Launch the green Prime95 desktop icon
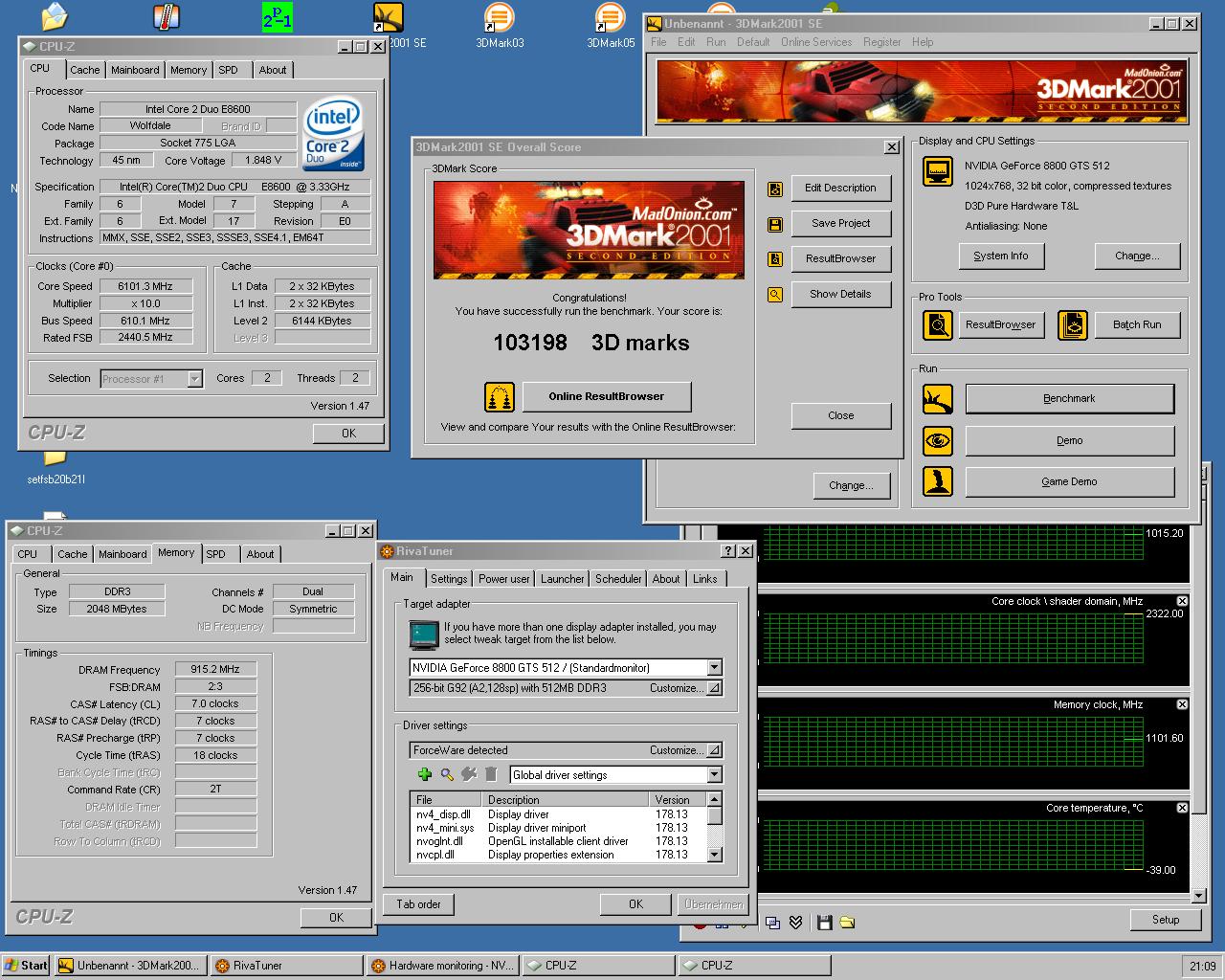This screenshot has width=1225, height=980. click(x=278, y=17)
